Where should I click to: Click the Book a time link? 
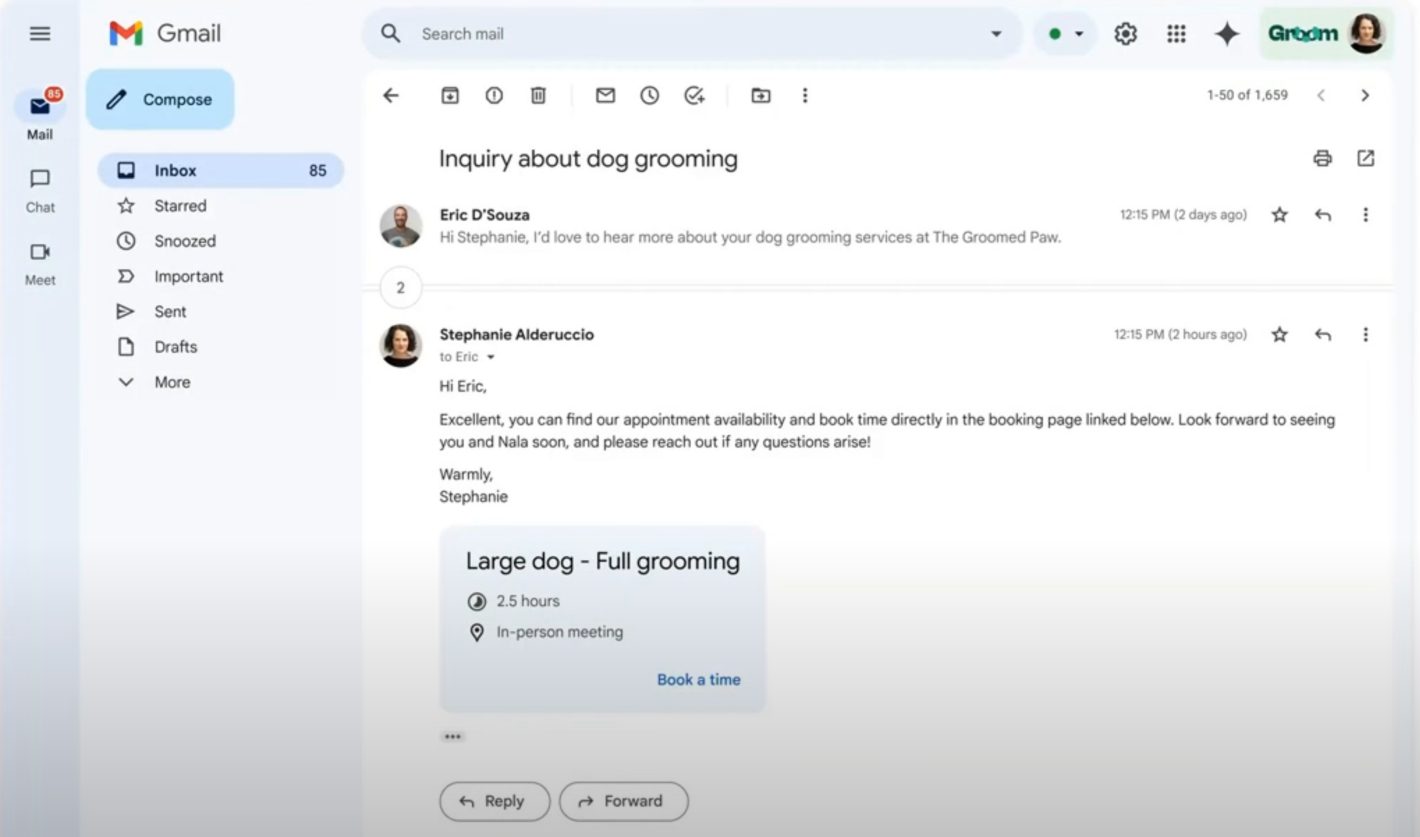pos(698,680)
